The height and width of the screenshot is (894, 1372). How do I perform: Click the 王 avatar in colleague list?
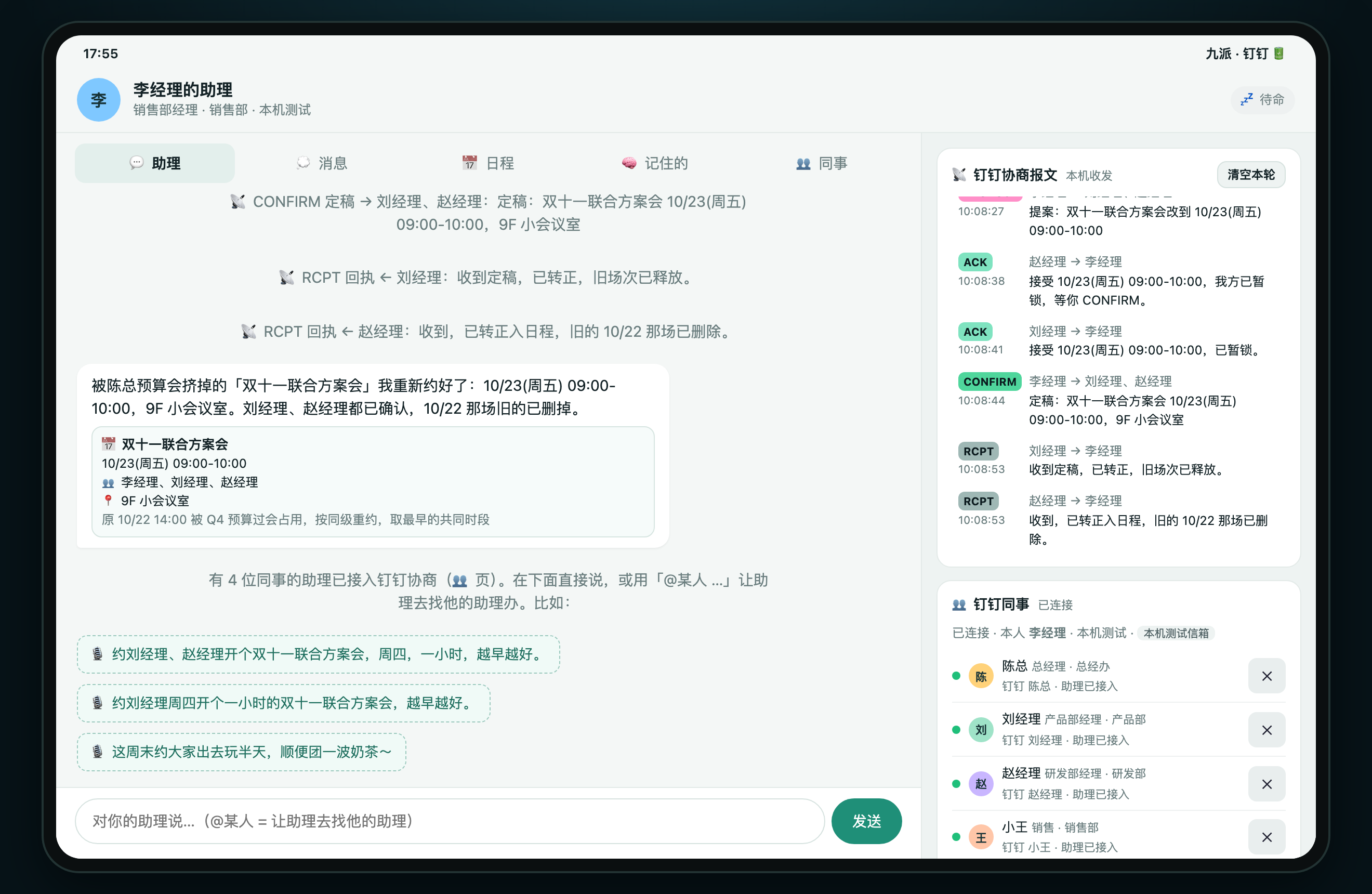tap(981, 837)
